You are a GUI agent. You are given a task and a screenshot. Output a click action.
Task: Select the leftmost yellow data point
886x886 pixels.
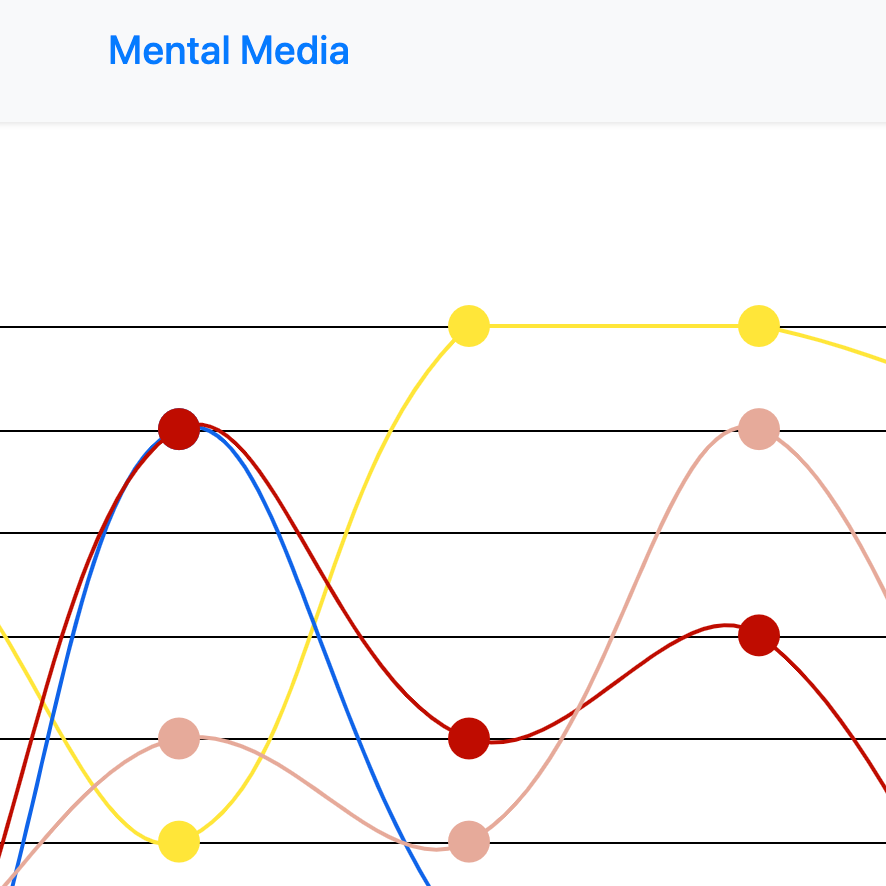[179, 841]
